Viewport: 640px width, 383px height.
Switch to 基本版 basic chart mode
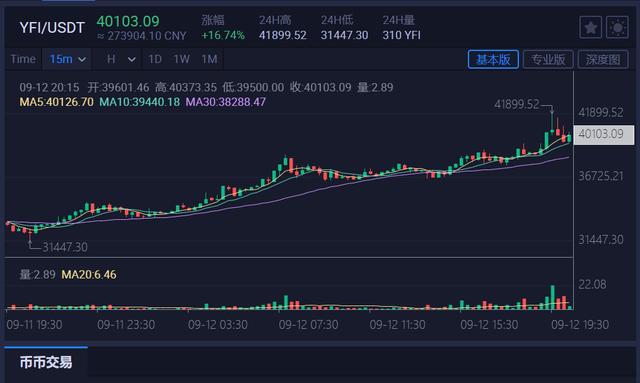click(493, 60)
